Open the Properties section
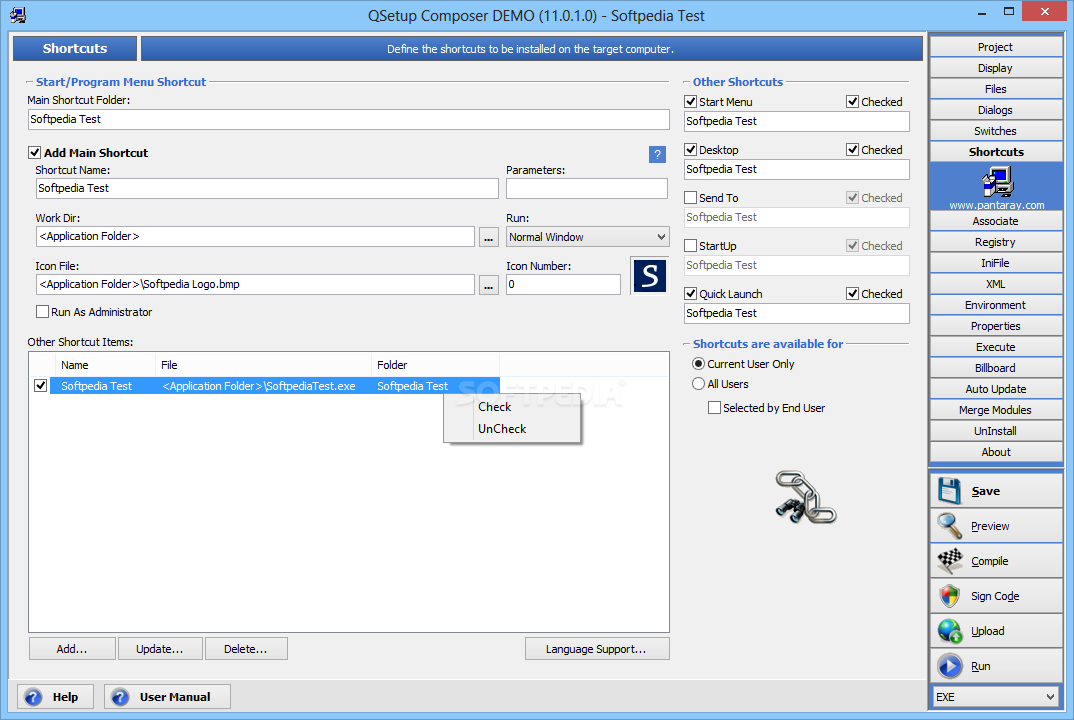Screen dimensions: 1074x720 point(995,326)
